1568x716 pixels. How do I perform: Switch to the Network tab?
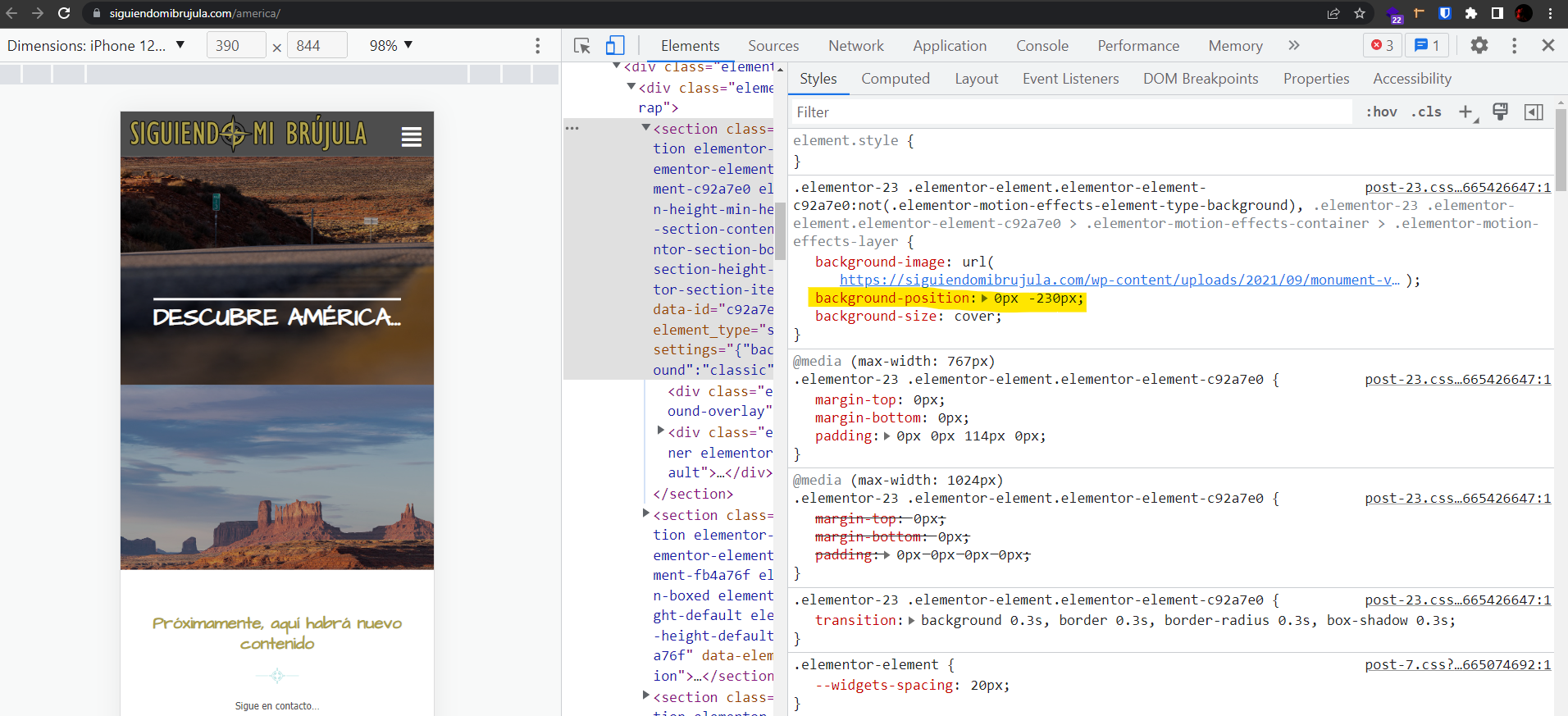pyautogui.click(x=856, y=46)
